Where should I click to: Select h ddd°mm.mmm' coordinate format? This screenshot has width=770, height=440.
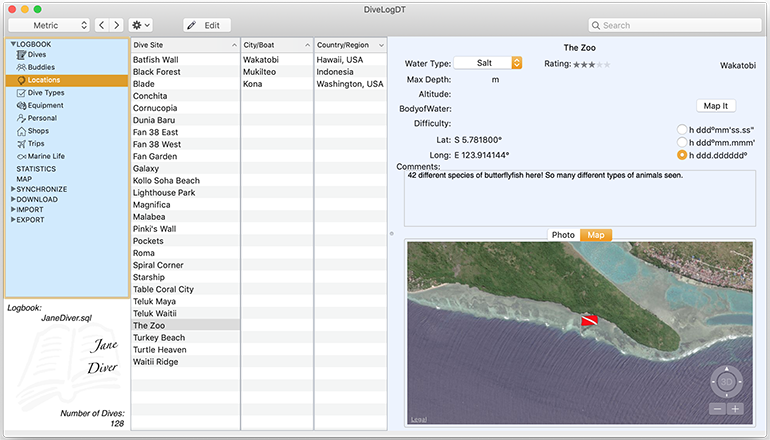tap(682, 143)
